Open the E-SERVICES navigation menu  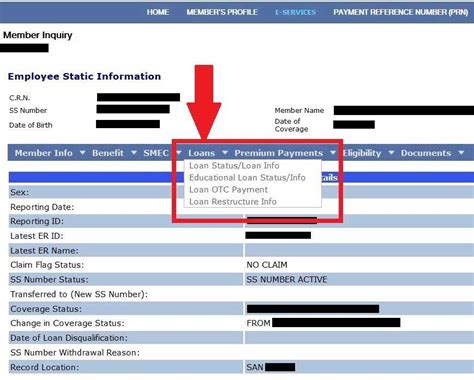(x=295, y=12)
